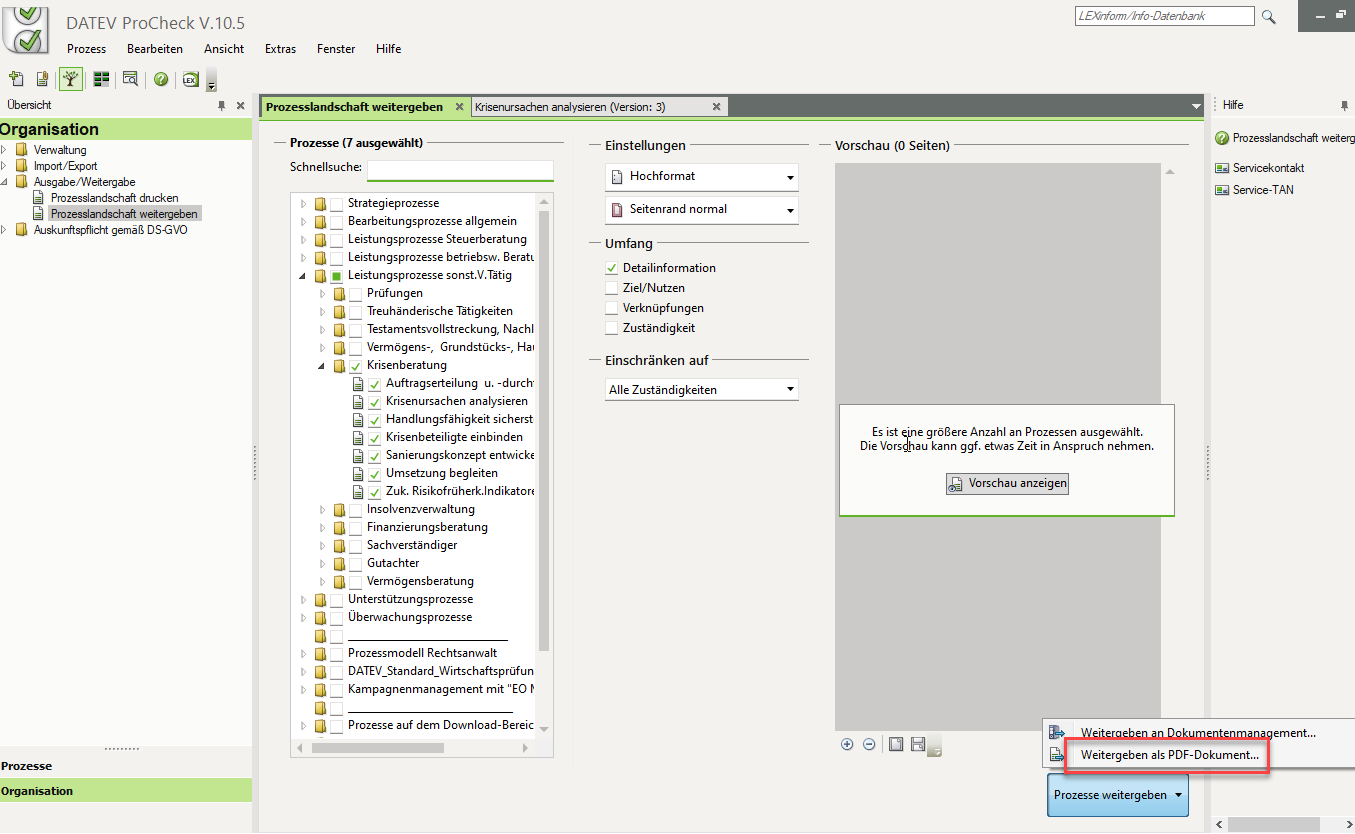Click the Verwaltung folder icon
The height and width of the screenshot is (834, 1355).
click(x=21, y=150)
